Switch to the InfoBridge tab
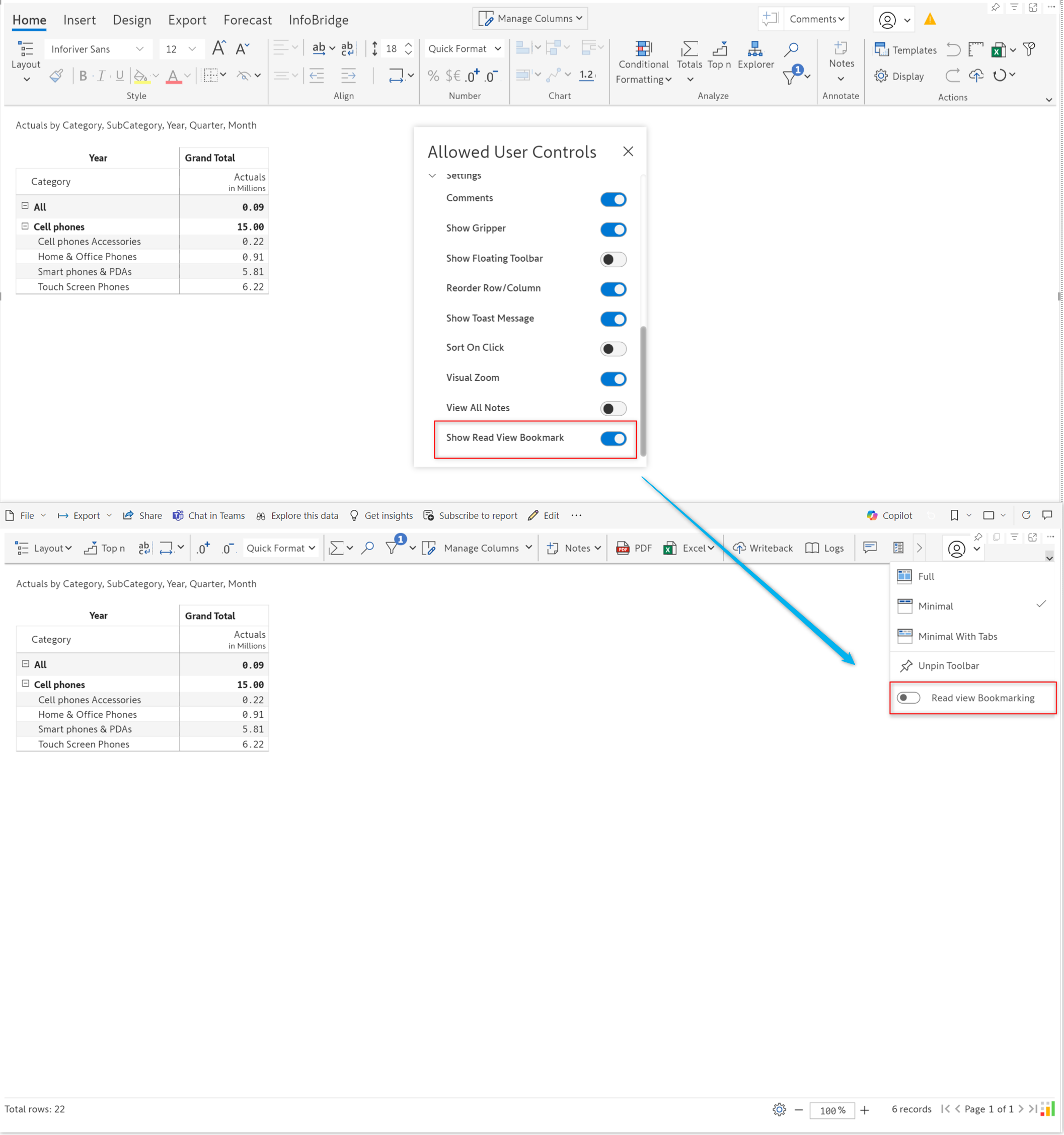This screenshot has width=1064, height=1135. [x=318, y=20]
